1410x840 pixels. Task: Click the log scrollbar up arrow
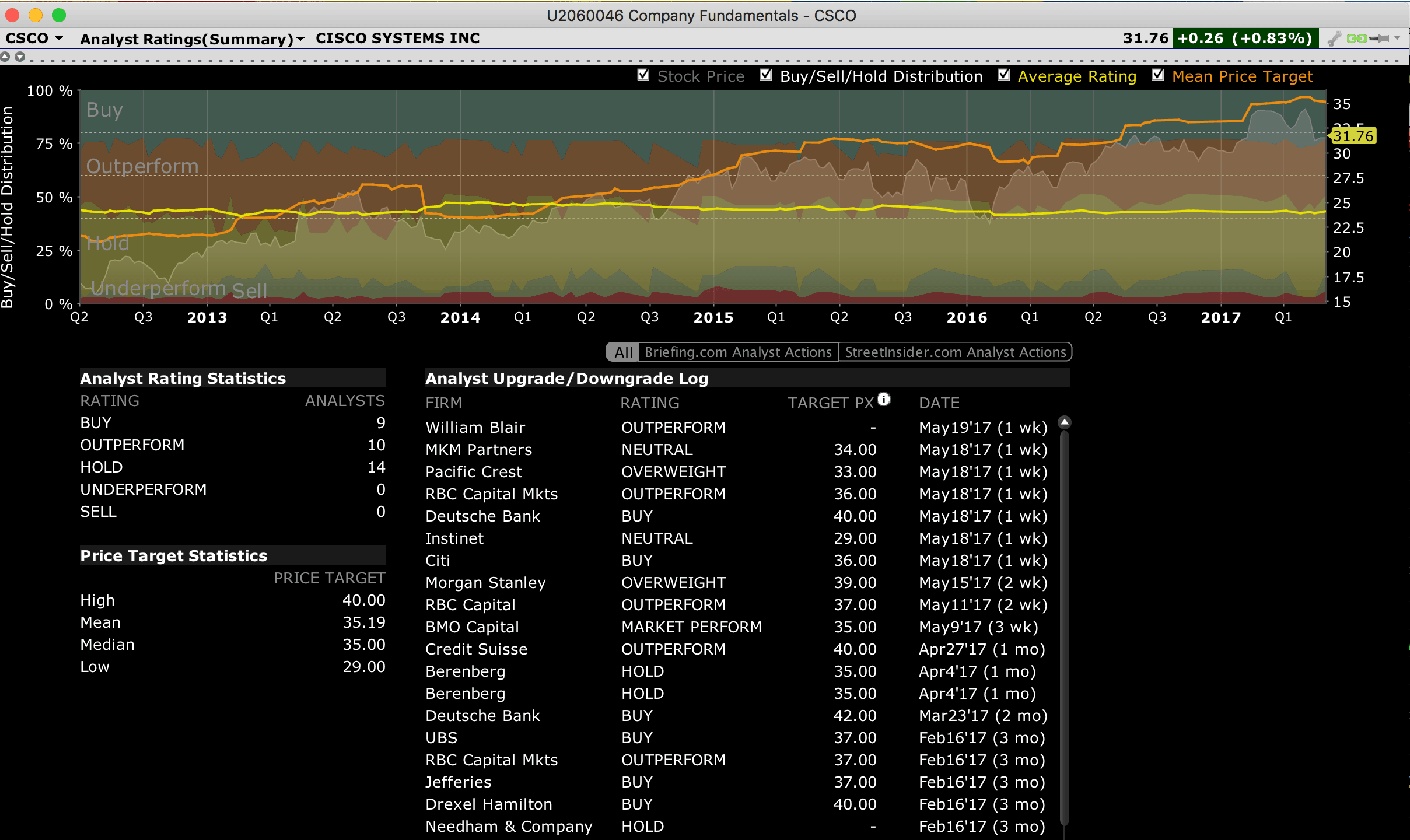tap(1065, 422)
